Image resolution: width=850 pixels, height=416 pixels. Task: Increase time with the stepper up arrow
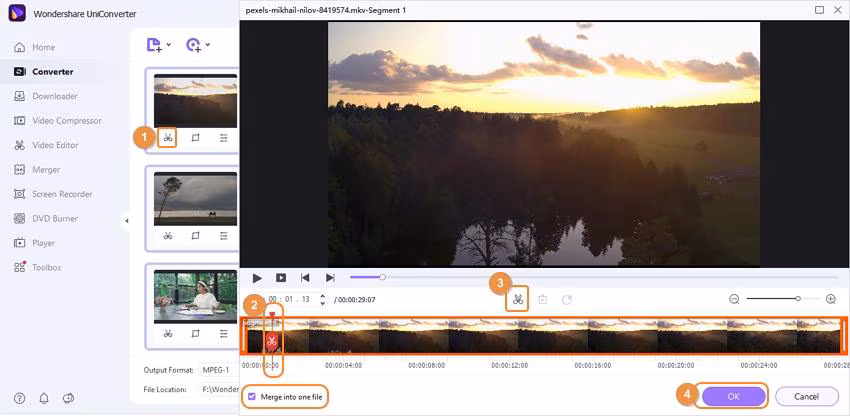(x=323, y=296)
